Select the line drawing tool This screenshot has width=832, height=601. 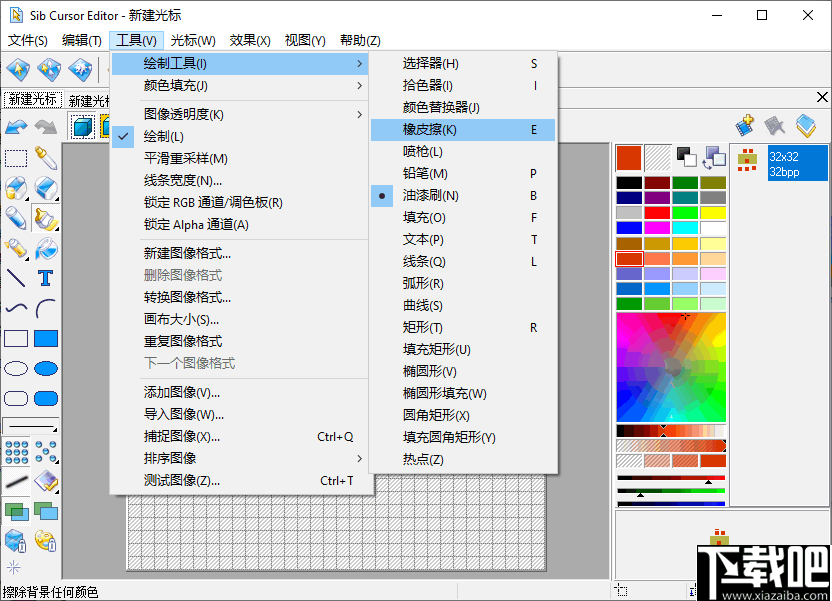[x=14, y=276]
